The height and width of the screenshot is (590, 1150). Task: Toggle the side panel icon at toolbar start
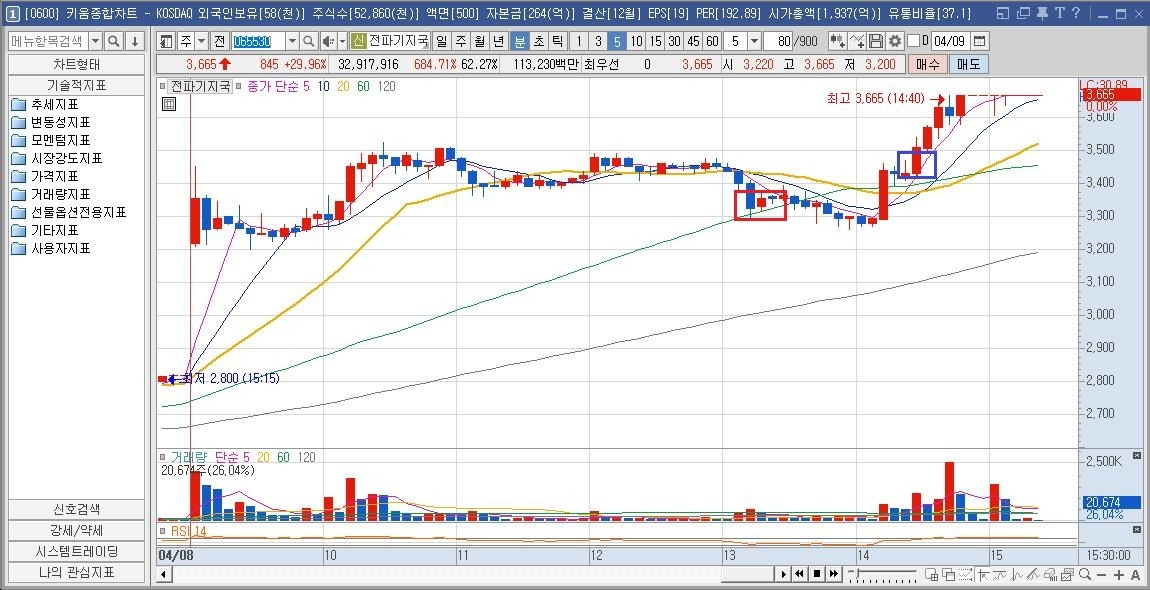(x=166, y=41)
